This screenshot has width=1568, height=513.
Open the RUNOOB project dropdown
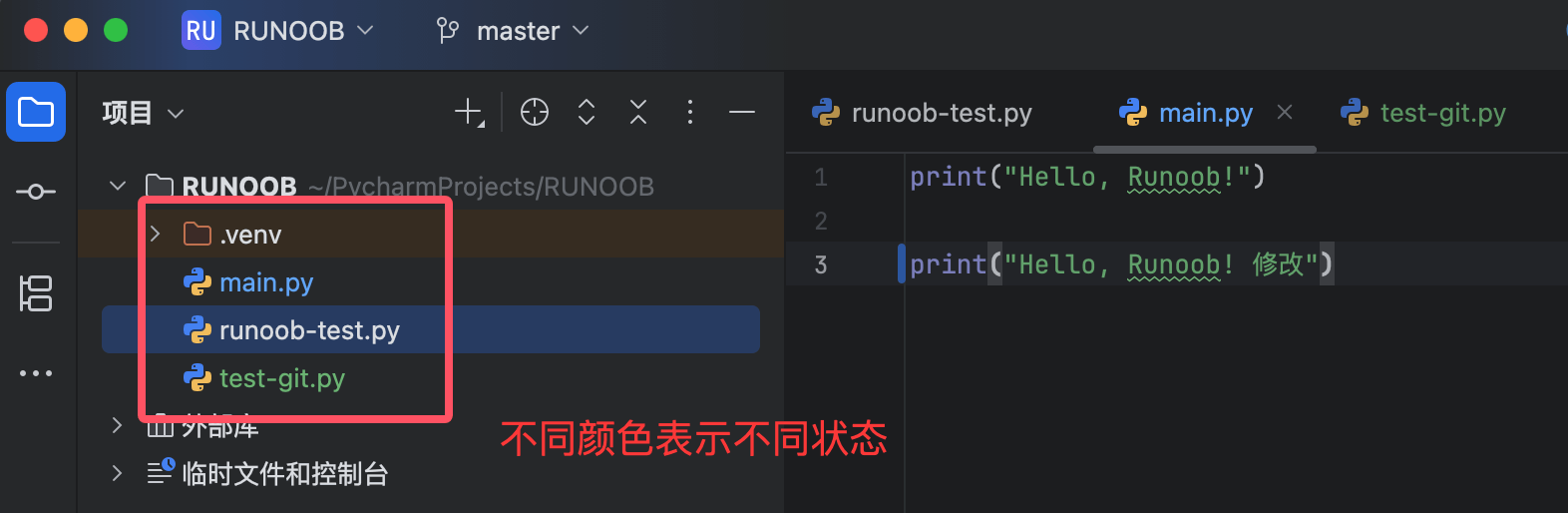click(279, 31)
